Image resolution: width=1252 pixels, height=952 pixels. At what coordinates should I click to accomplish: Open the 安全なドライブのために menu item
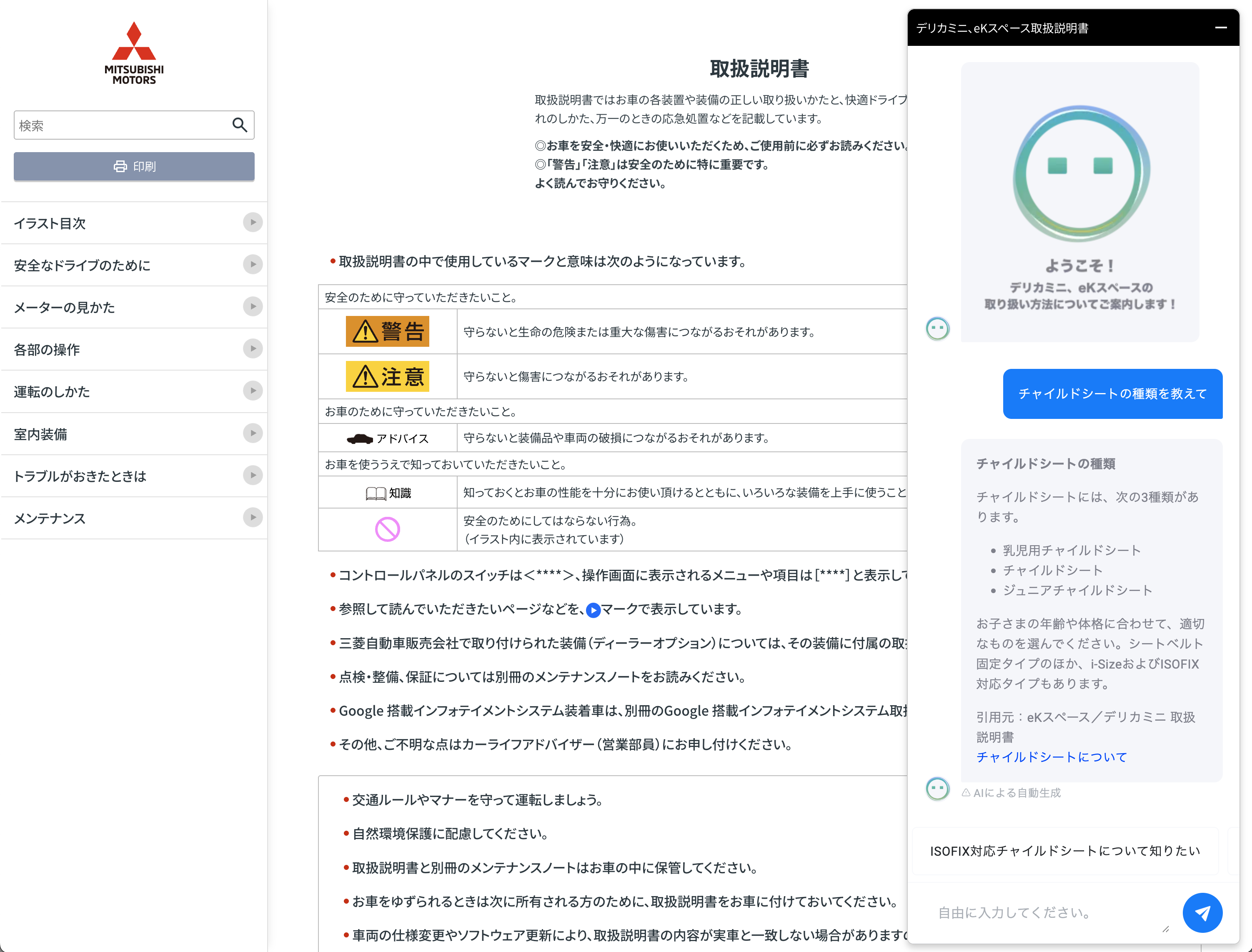(x=134, y=265)
